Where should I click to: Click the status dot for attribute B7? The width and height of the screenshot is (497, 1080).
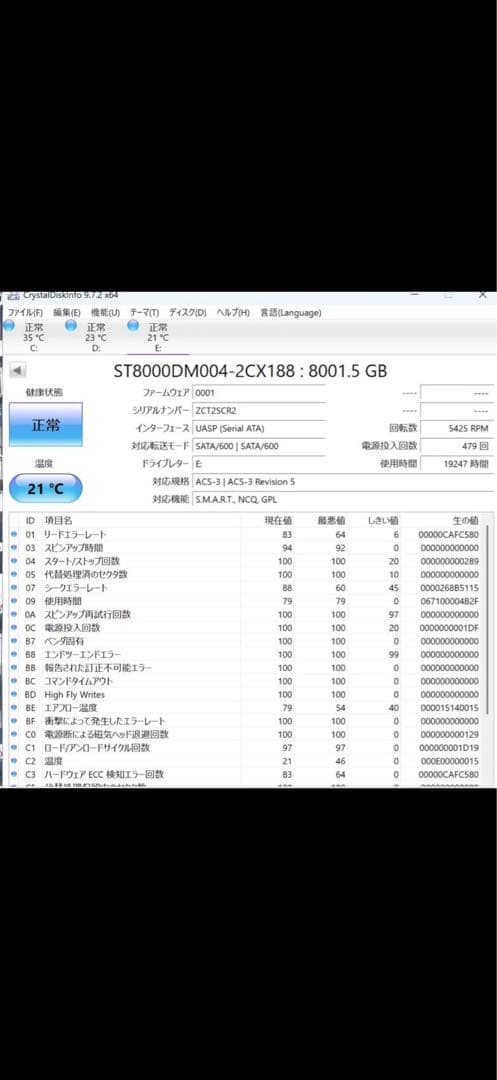click(14, 641)
